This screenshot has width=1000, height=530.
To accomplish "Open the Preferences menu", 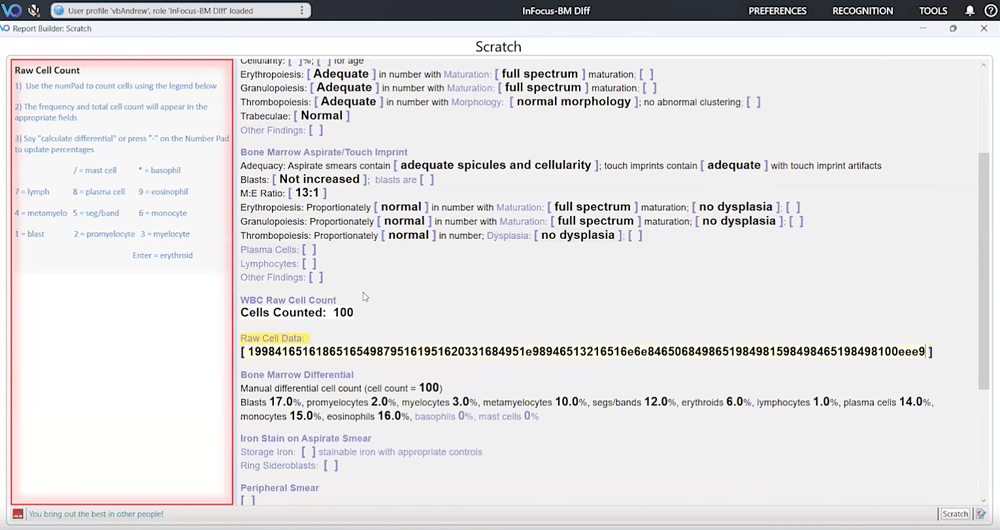I will tap(777, 11).
